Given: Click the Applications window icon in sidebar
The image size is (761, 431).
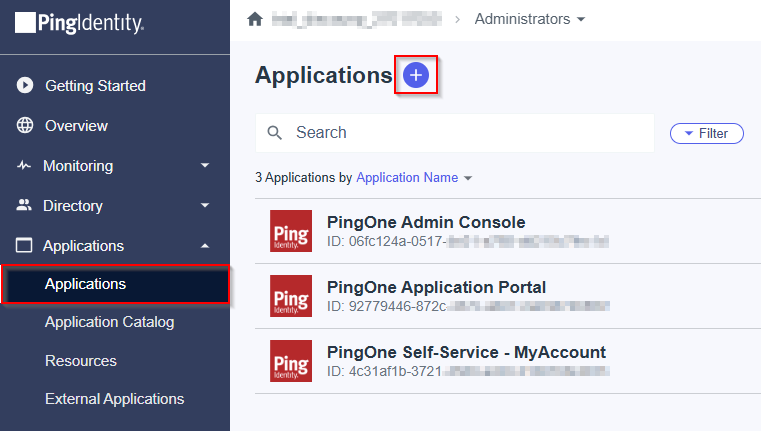Looking at the screenshot, I should 24,245.
